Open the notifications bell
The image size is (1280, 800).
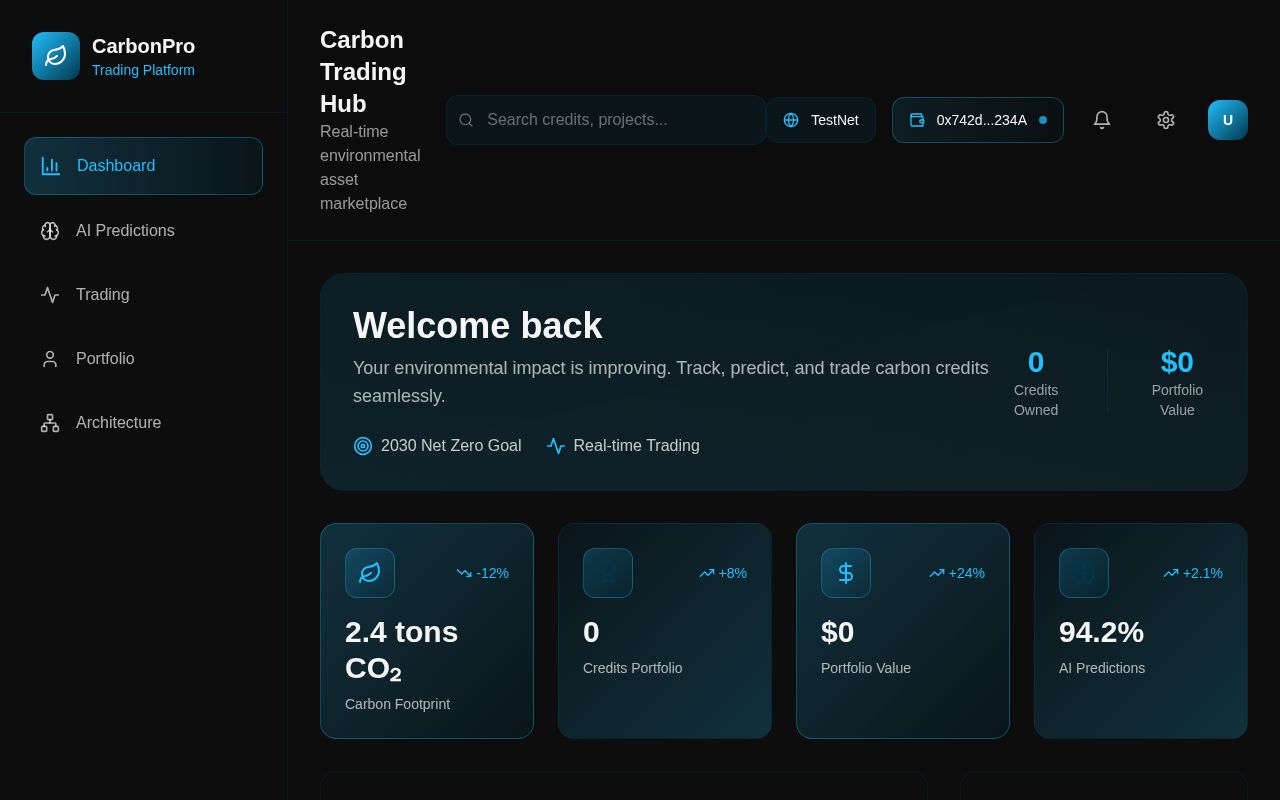tap(1102, 120)
